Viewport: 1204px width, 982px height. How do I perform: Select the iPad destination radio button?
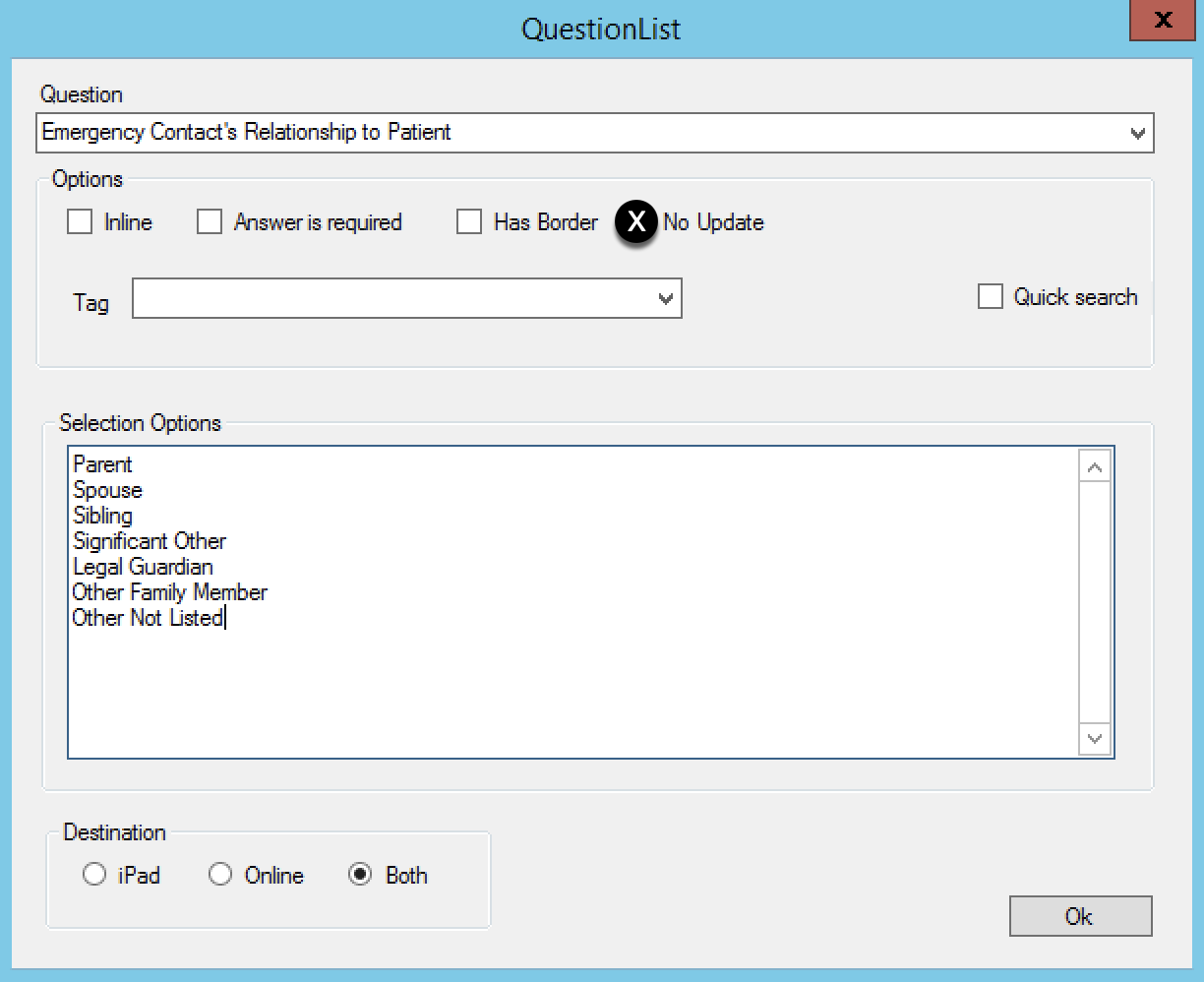(94, 875)
